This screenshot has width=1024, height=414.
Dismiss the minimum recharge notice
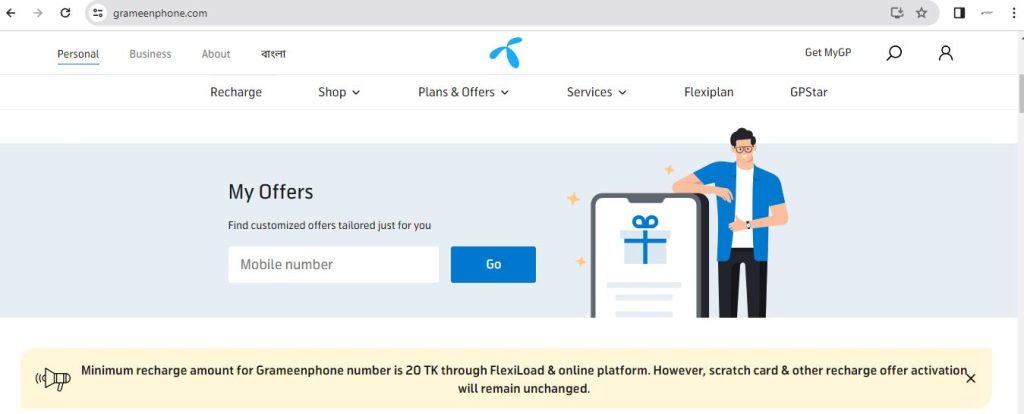pyautogui.click(x=970, y=378)
